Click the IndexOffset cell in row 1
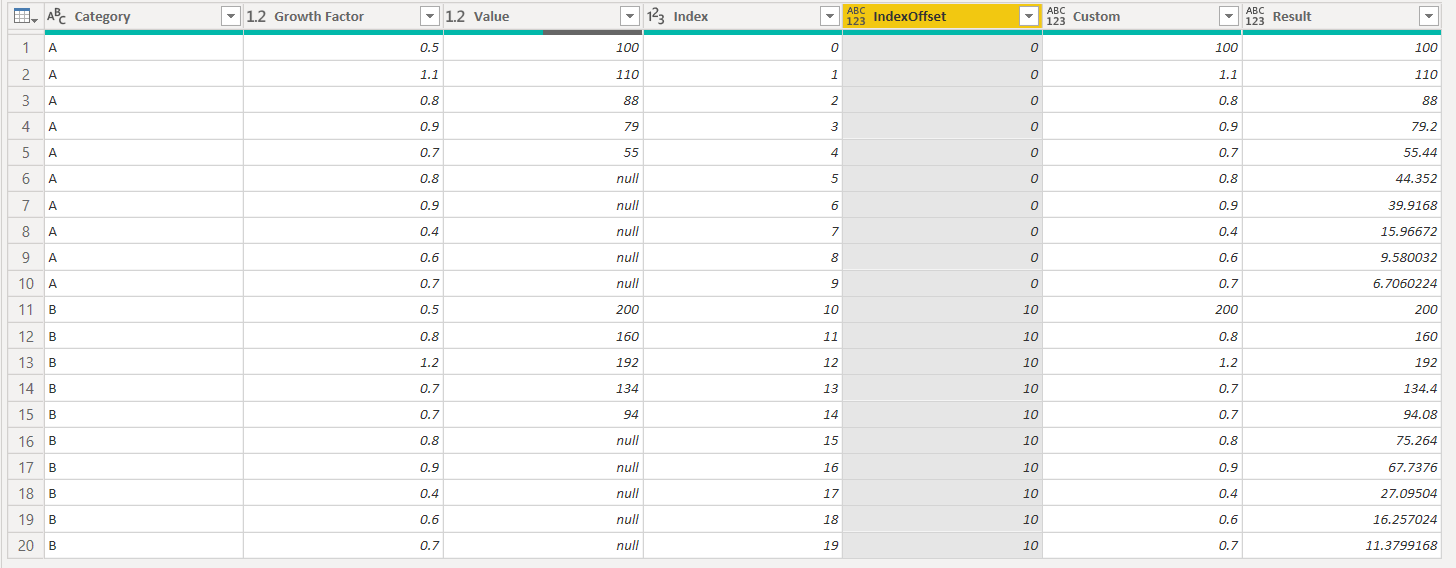1456x568 pixels. pyautogui.click(x=942, y=48)
